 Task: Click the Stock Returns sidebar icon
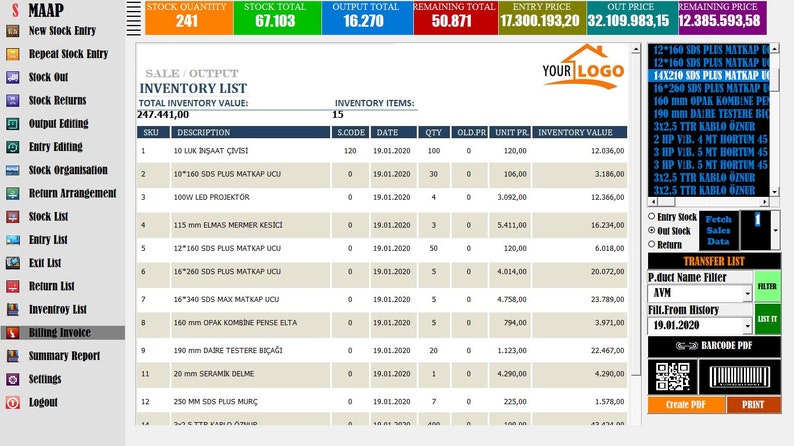coord(13,100)
